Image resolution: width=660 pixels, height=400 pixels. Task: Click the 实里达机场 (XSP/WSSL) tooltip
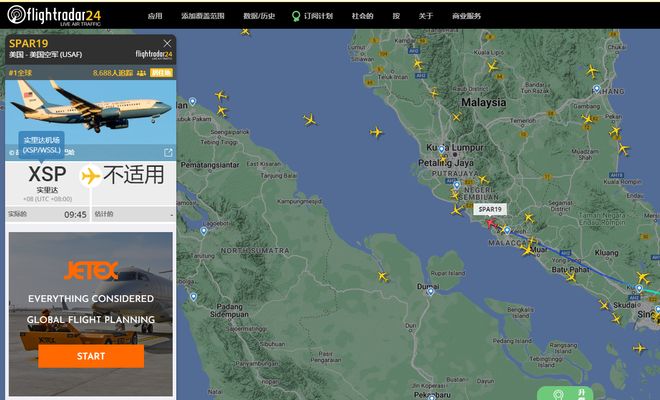41,145
